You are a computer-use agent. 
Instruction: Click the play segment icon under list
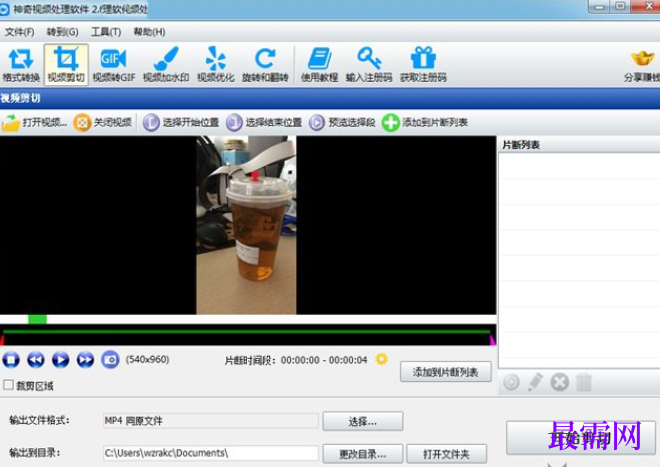click(x=511, y=382)
